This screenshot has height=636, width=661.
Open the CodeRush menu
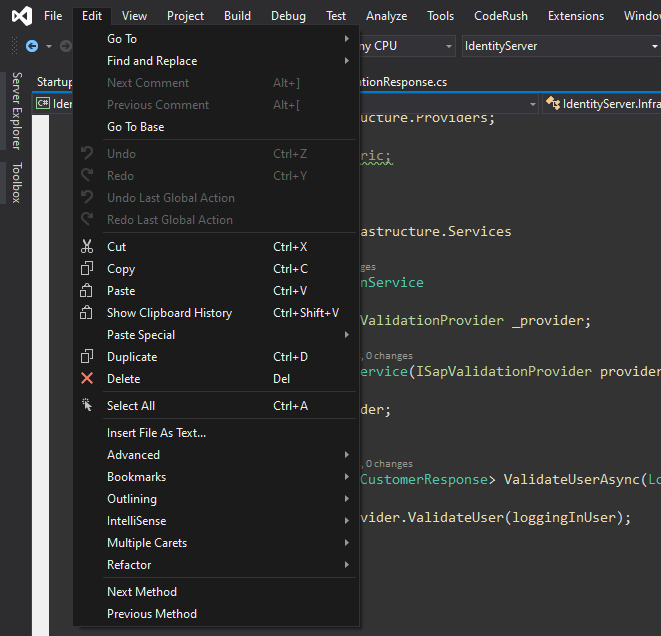coord(501,16)
